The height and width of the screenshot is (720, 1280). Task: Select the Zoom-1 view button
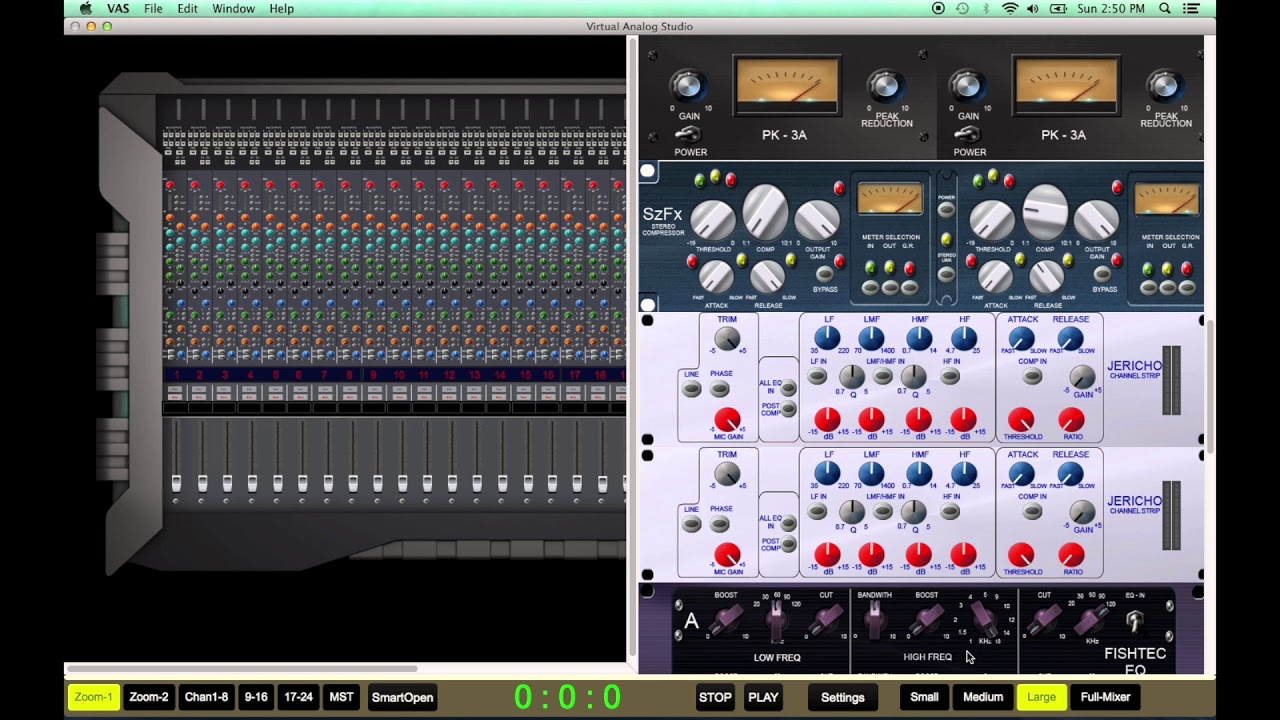click(x=93, y=697)
